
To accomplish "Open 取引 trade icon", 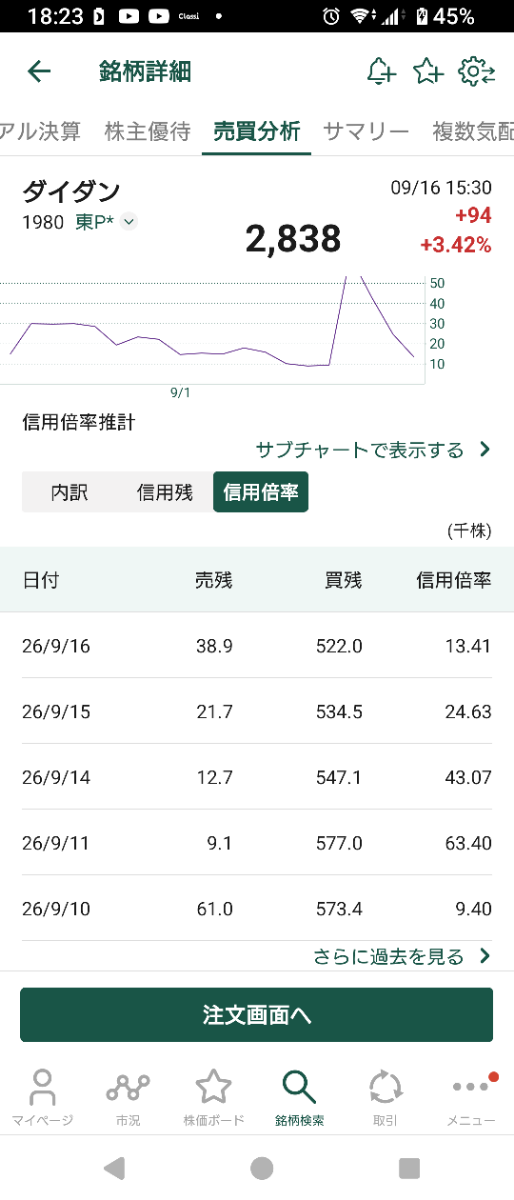I will click(x=385, y=1098).
